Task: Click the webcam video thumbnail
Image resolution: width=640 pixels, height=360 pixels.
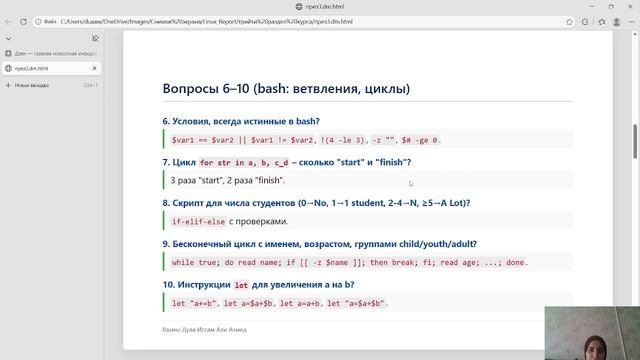Action: (592, 333)
